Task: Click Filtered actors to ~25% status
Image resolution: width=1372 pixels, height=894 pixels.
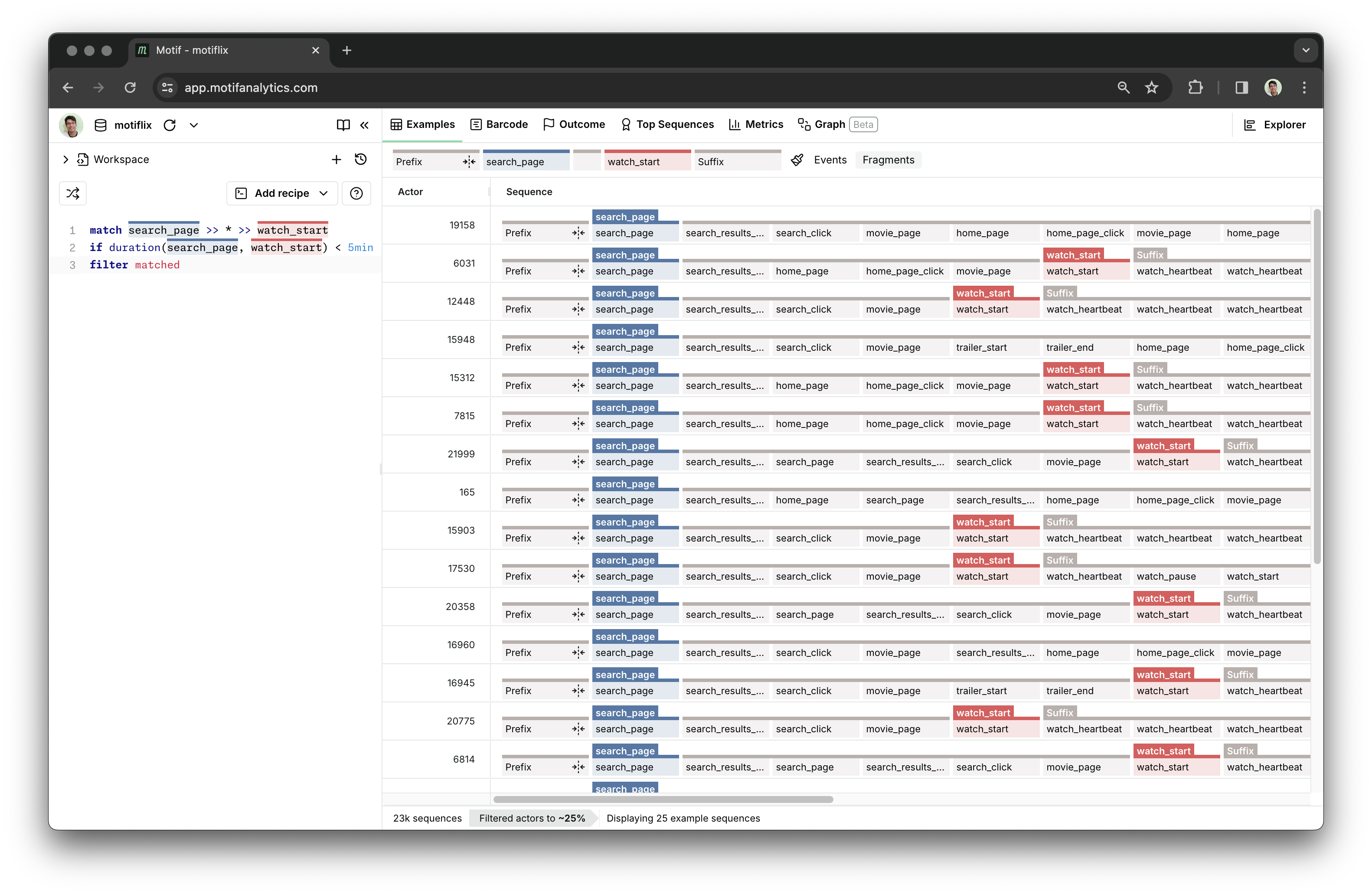Action: point(532,818)
